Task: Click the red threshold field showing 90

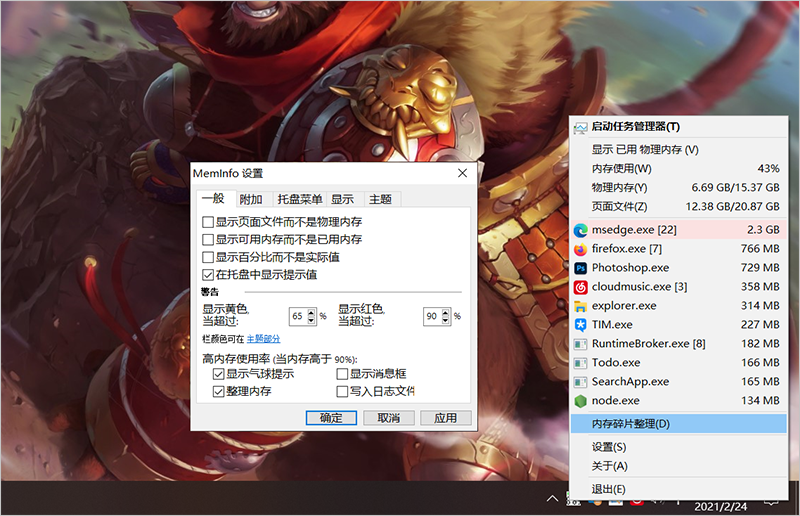Action: pos(432,316)
